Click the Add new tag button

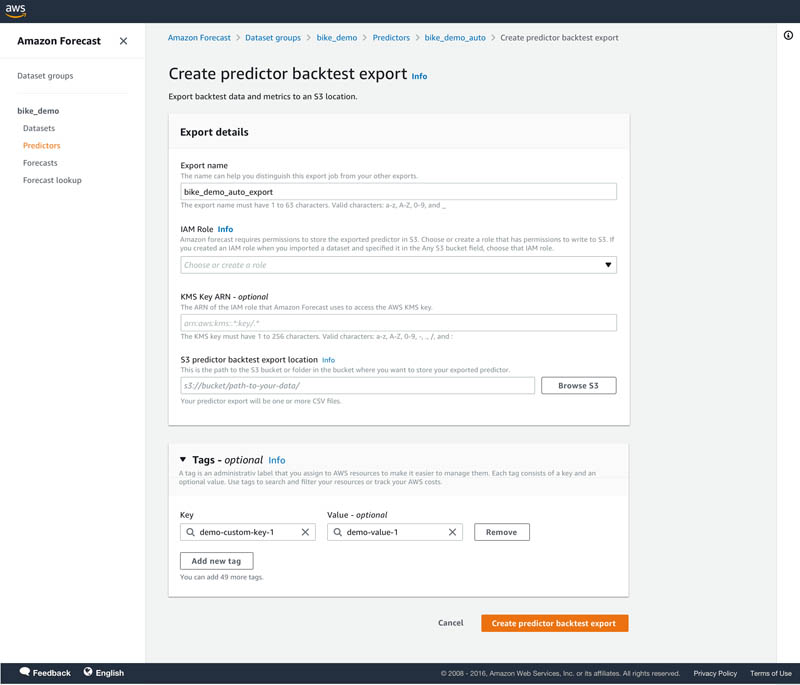click(216, 561)
